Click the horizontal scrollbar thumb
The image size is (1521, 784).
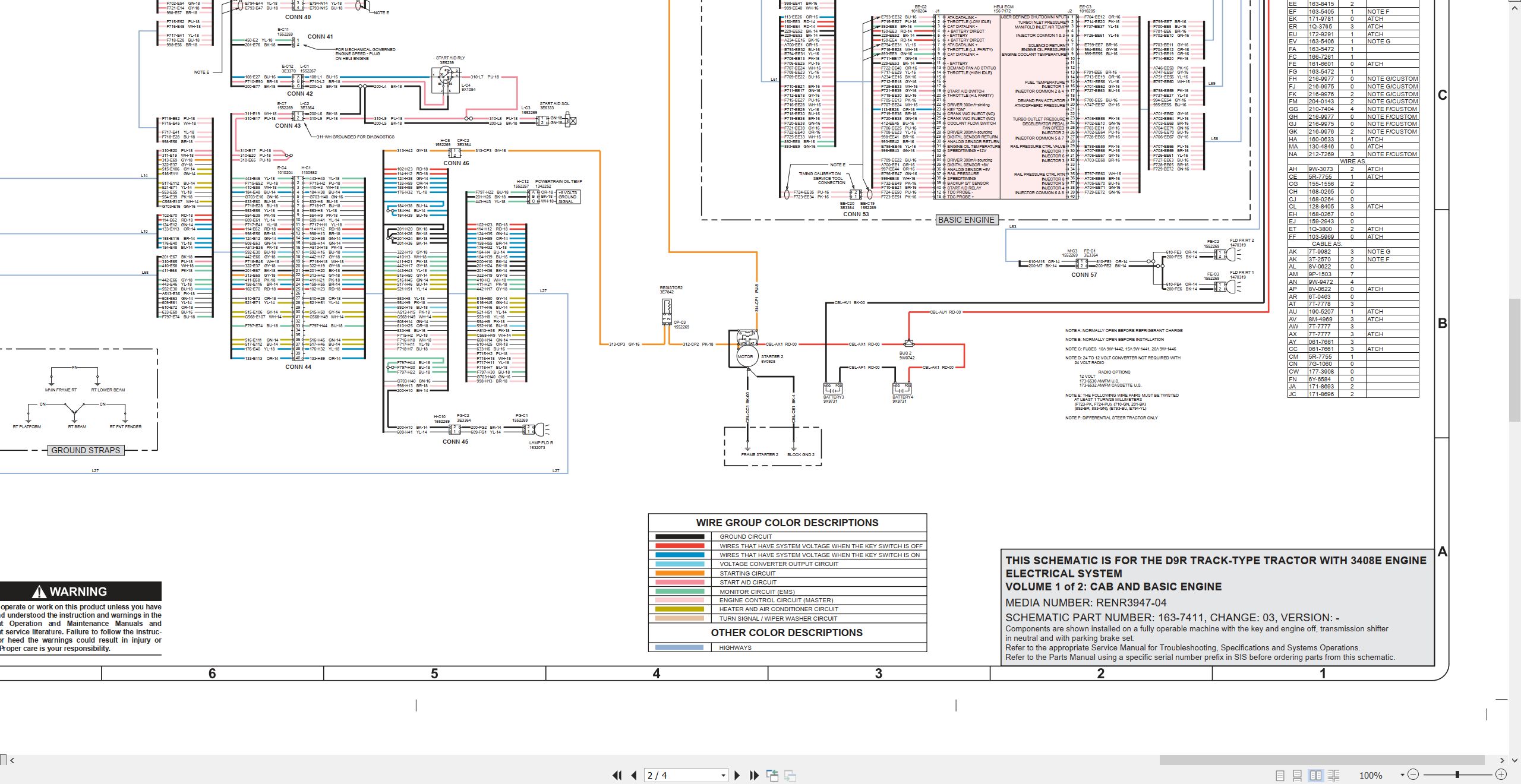1322,760
